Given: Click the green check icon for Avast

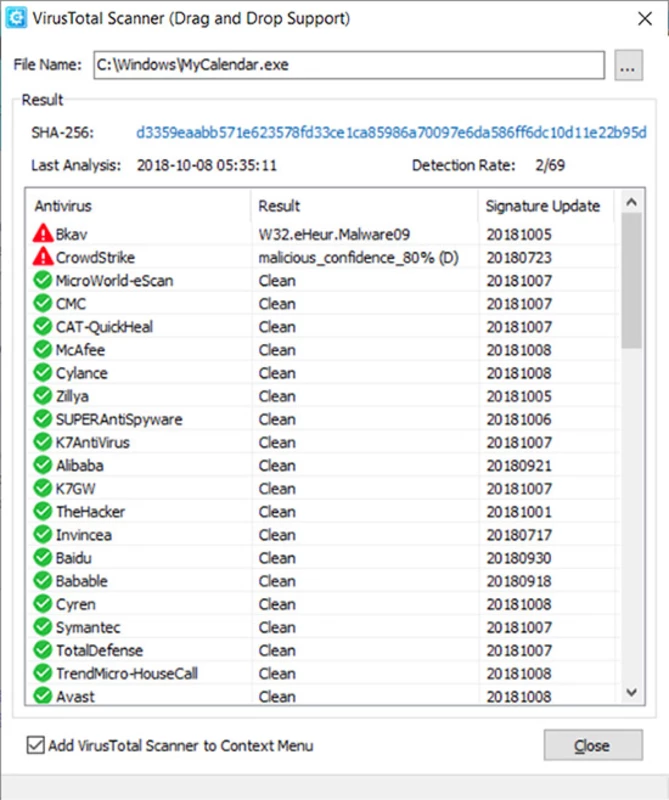Looking at the screenshot, I should 43,695.
